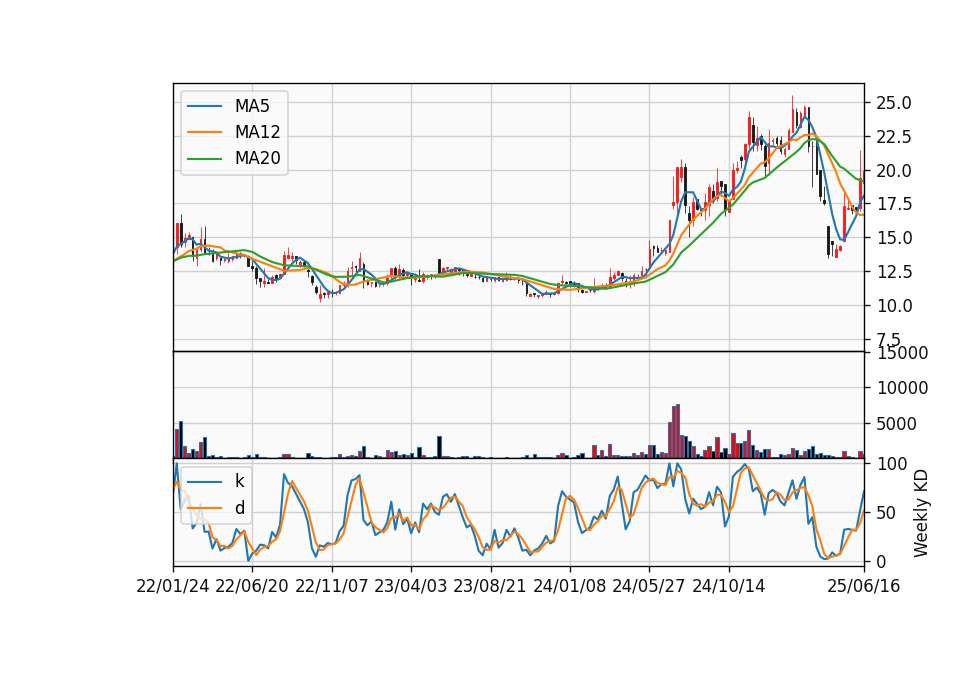Viewport: 960px width, 690px height.
Task: Click the MA5 legend label
Action: point(252,106)
